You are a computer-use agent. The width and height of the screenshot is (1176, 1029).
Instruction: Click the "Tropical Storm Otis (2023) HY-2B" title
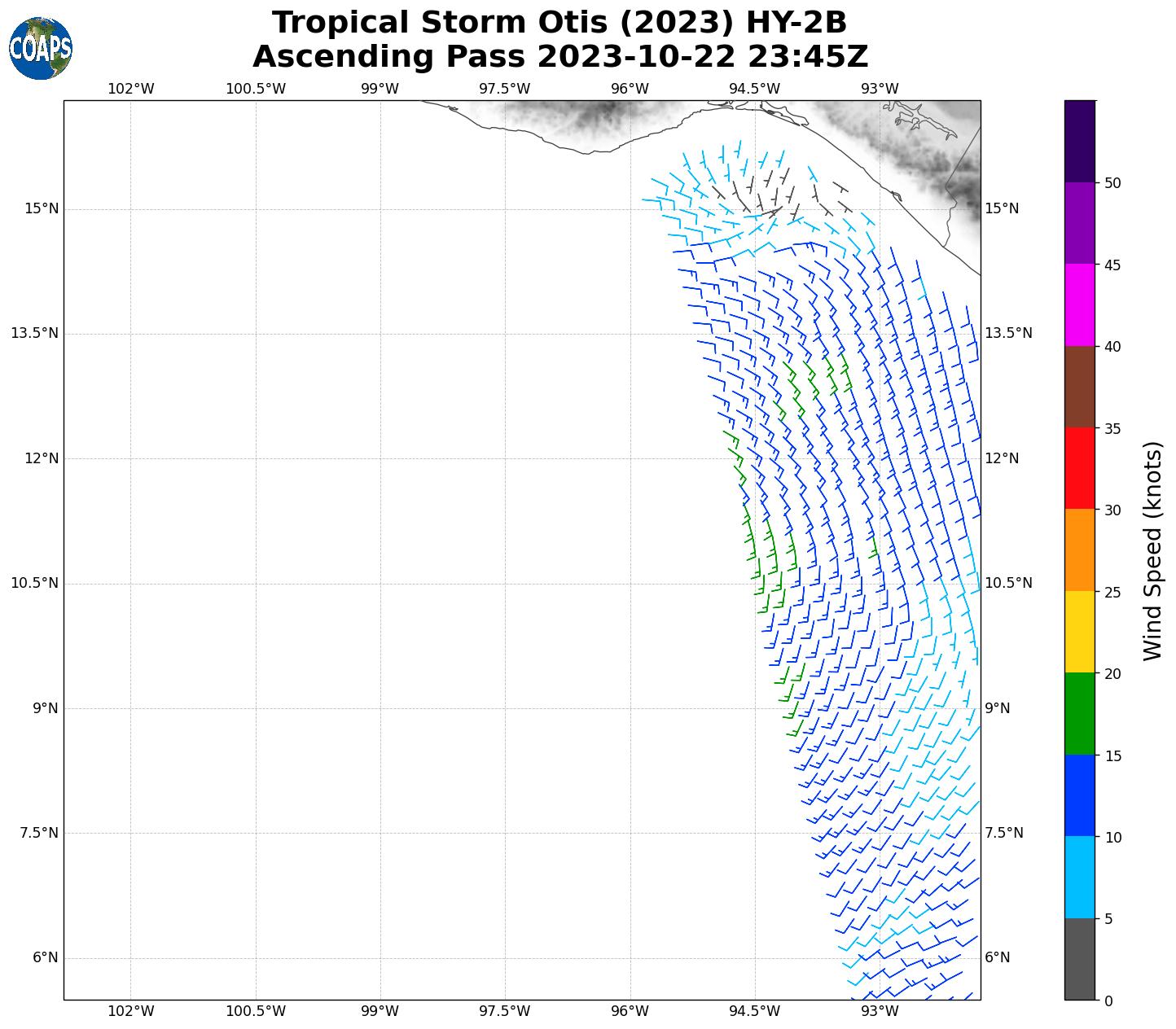(x=559, y=23)
